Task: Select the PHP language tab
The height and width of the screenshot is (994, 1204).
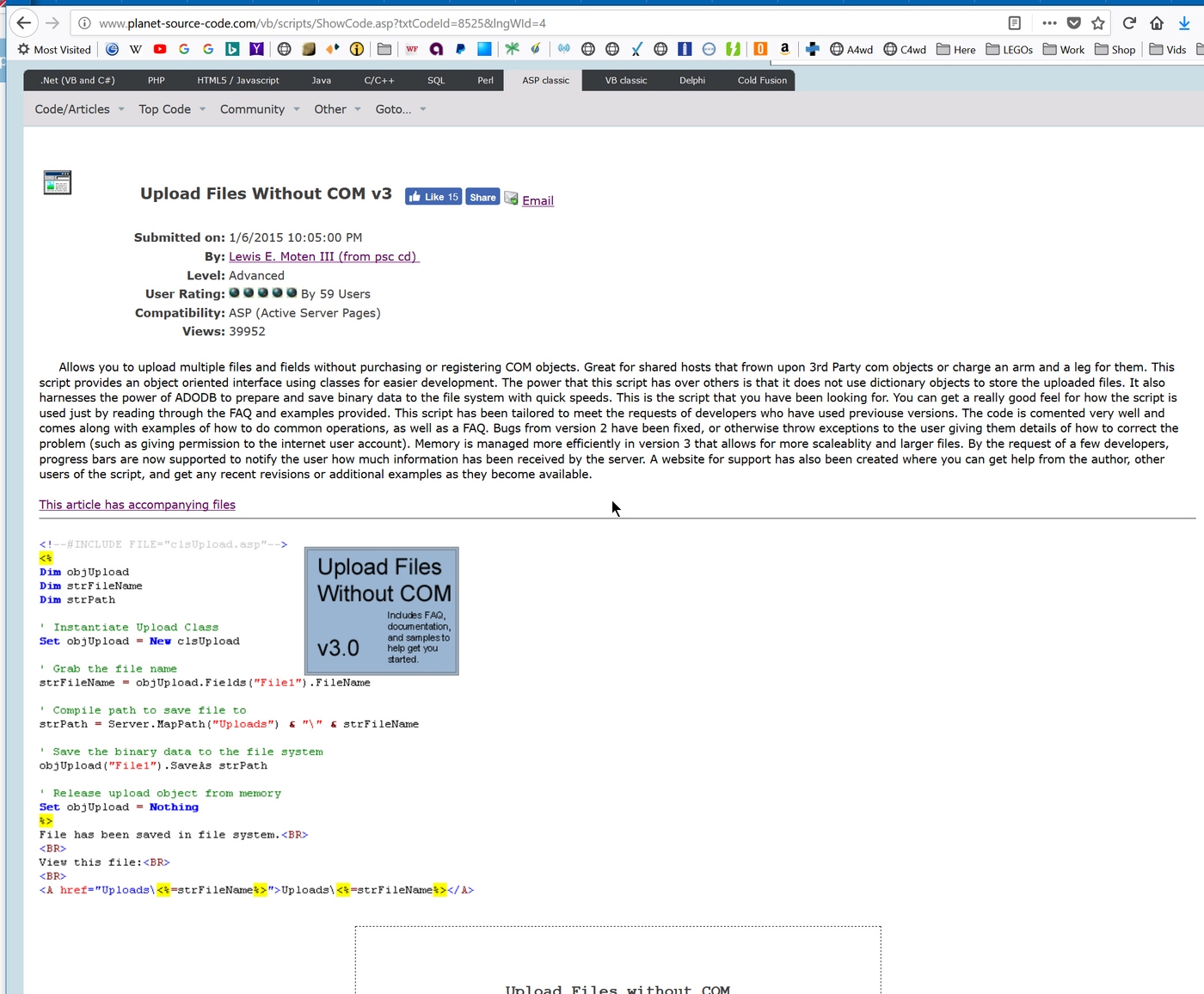Action: click(x=156, y=80)
